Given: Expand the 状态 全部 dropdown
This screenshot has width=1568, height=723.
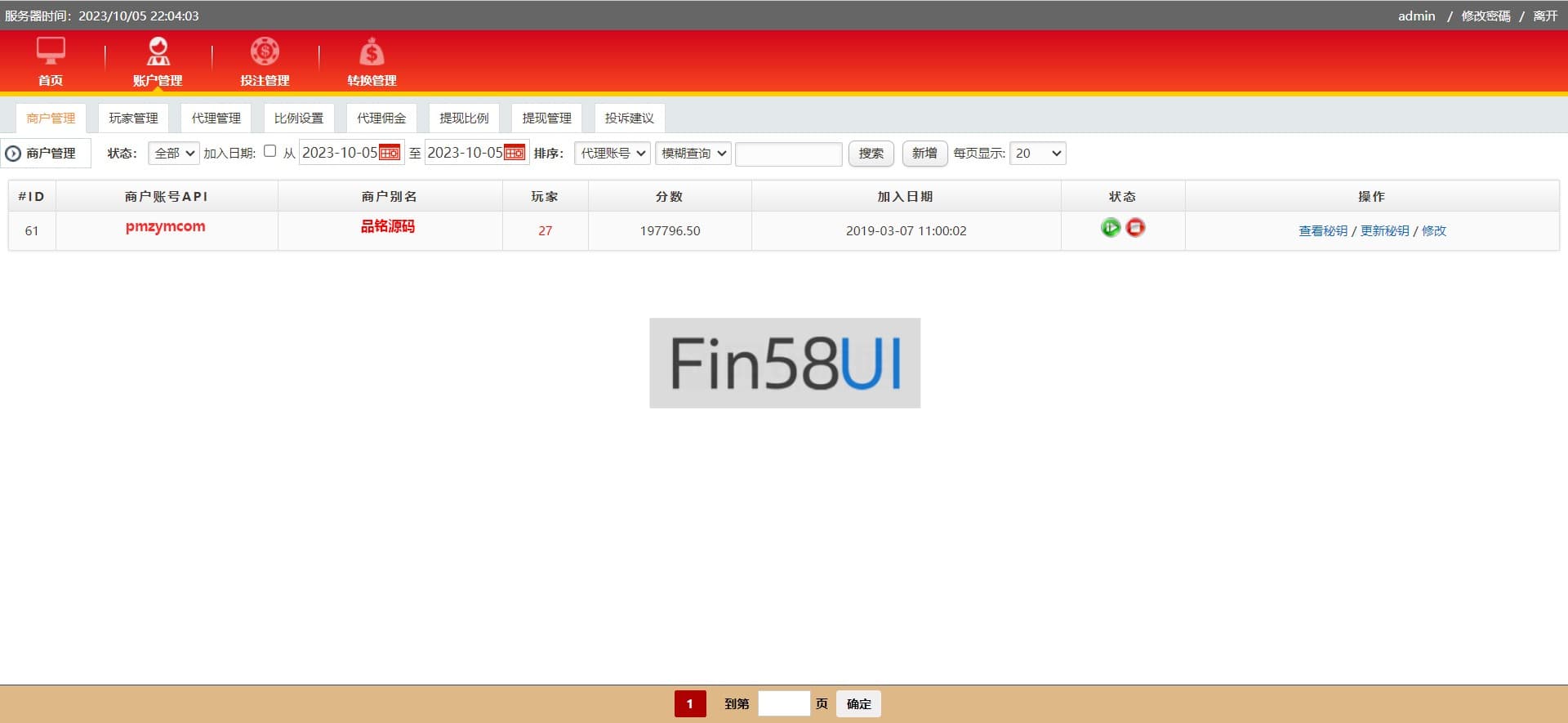Looking at the screenshot, I should (174, 154).
